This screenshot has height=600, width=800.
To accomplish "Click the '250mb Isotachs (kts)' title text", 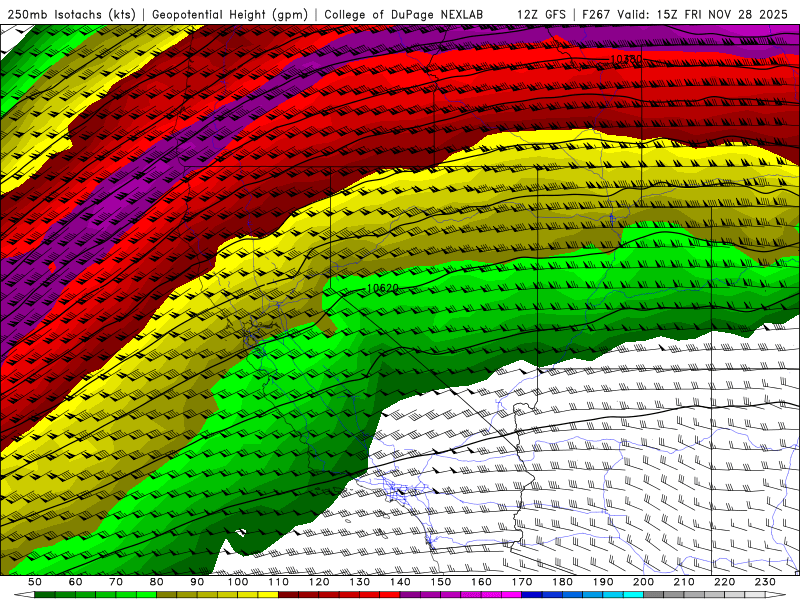I will [x=71, y=15].
